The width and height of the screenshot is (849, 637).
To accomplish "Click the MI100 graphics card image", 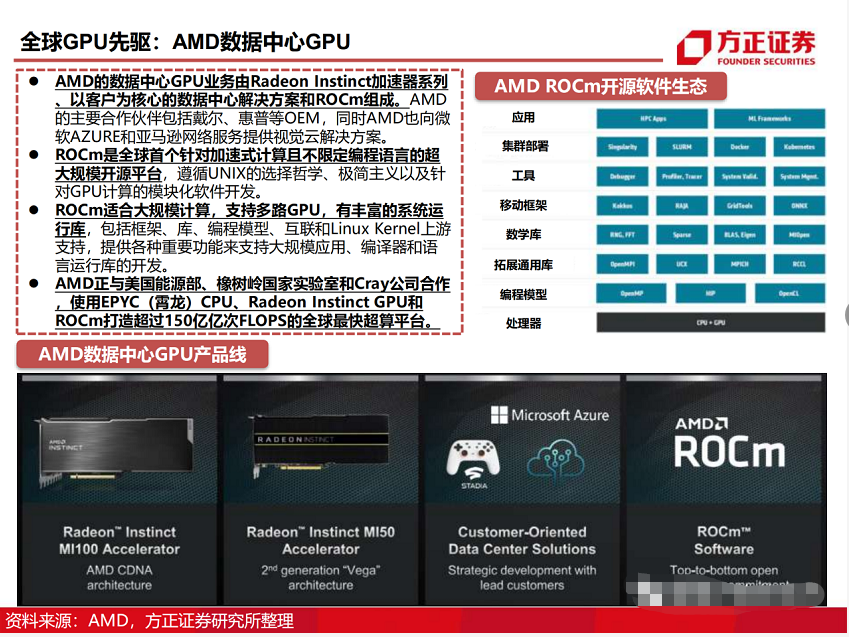I will (115, 450).
